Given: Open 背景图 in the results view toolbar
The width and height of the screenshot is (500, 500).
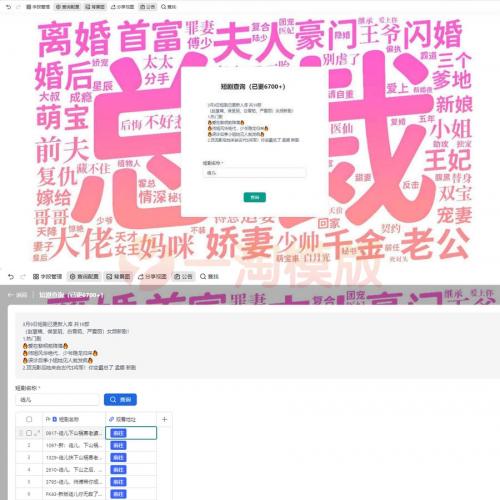Looking at the screenshot, I should click(118, 277).
